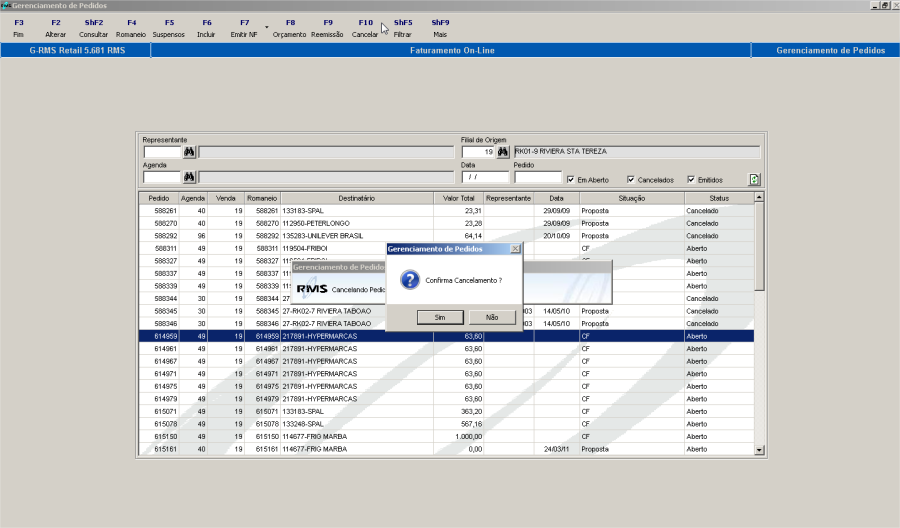Sort by the Venda column header
Screen dimensions: 900x528
226,199
